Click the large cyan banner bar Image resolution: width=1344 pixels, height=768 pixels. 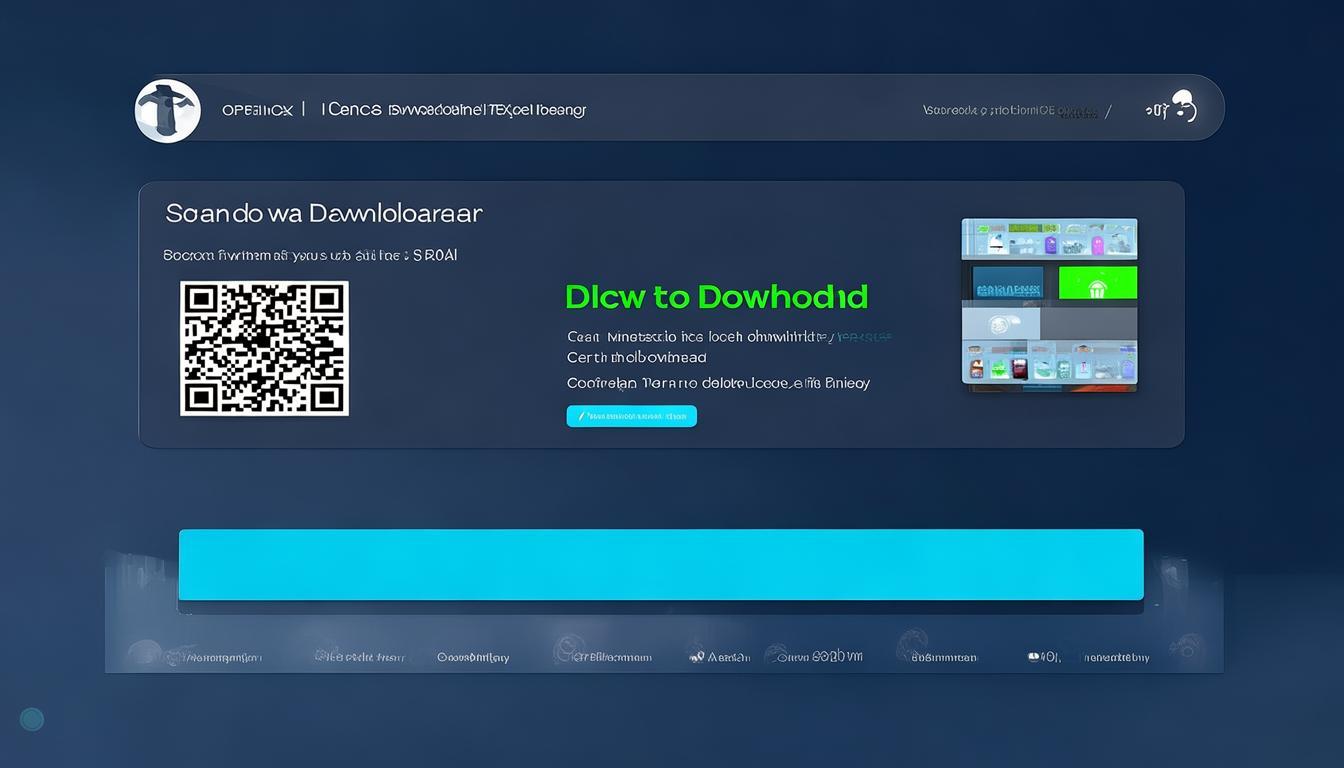pos(660,565)
